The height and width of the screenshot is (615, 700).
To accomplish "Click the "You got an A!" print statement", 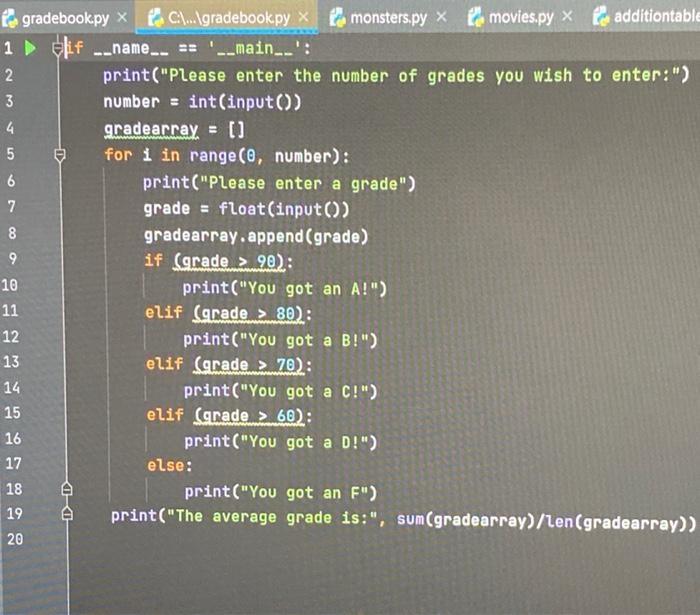I will point(284,289).
